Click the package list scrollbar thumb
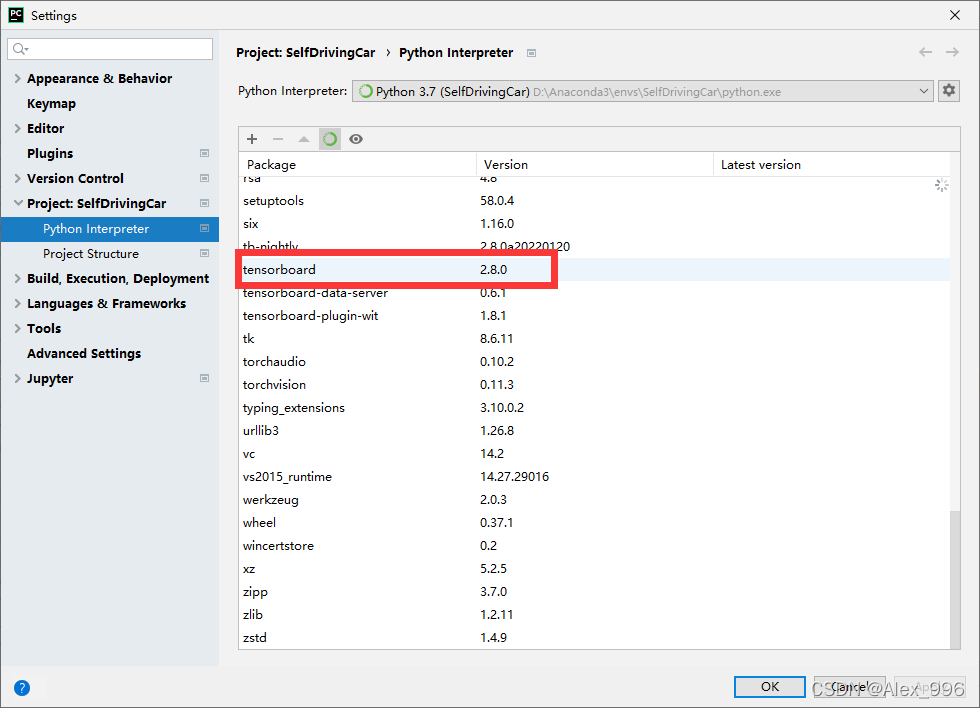 (954, 579)
